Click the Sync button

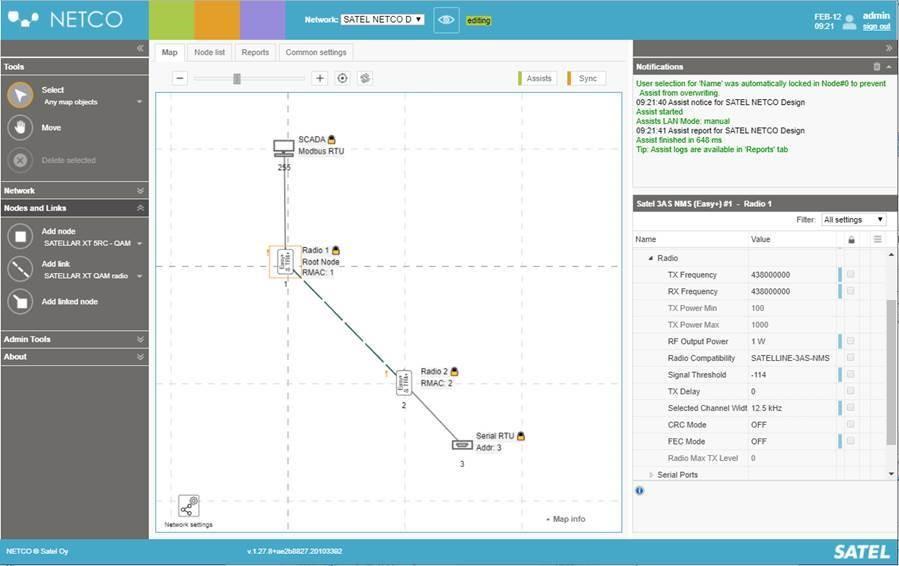(586, 79)
